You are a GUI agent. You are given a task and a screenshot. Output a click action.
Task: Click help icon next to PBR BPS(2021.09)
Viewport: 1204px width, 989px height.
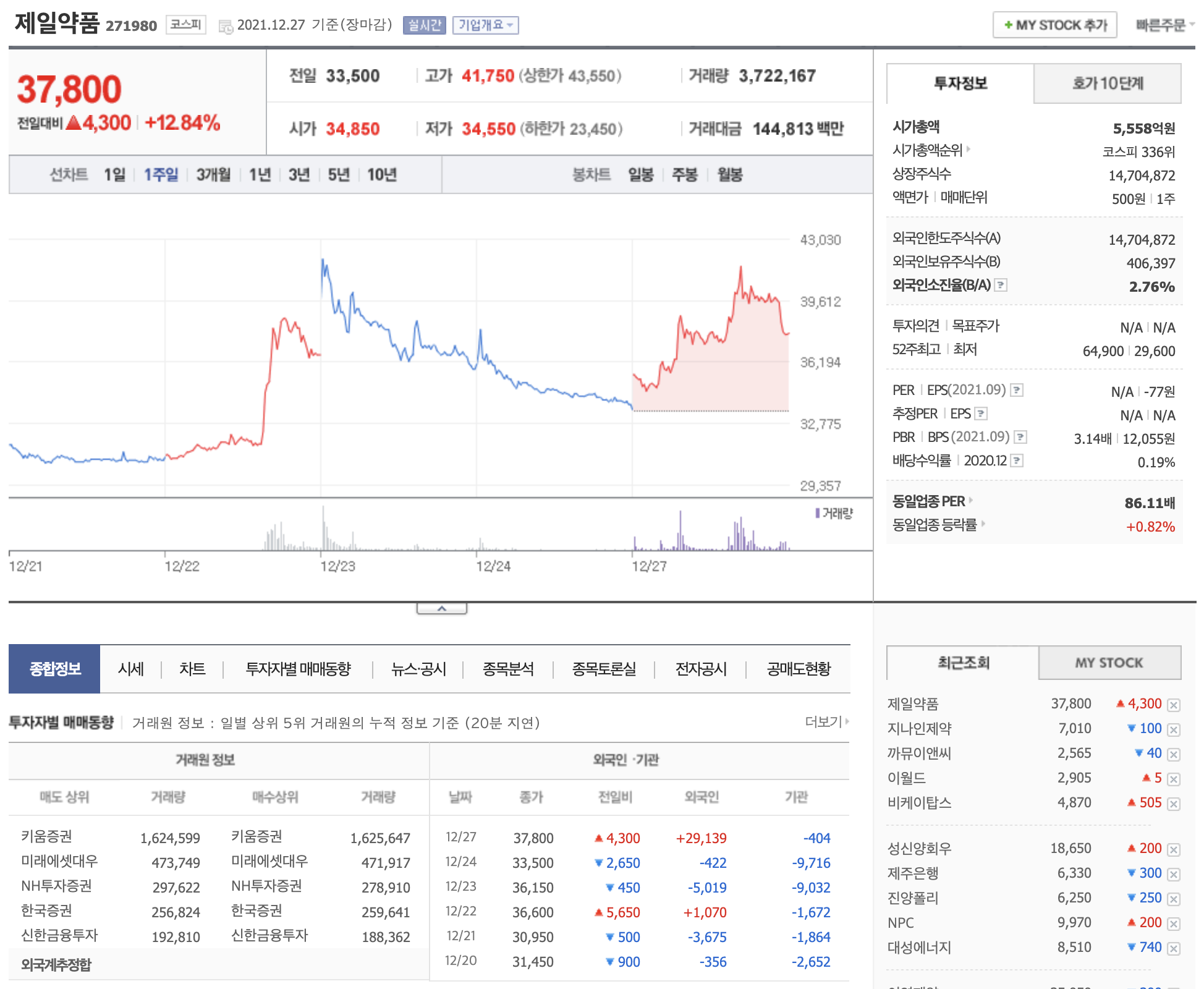click(1020, 437)
